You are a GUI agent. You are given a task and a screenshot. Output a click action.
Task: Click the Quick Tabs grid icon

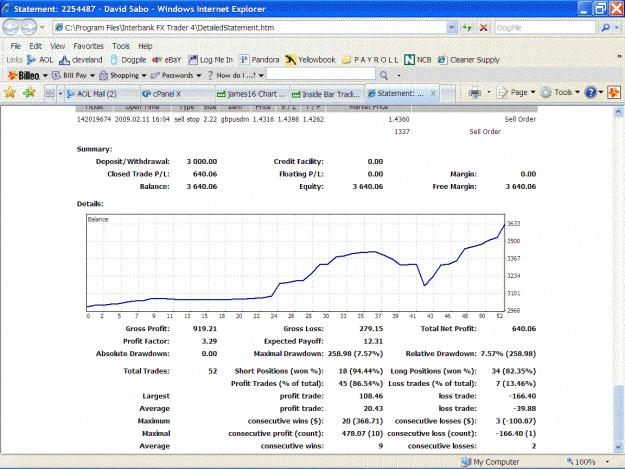coord(50,94)
